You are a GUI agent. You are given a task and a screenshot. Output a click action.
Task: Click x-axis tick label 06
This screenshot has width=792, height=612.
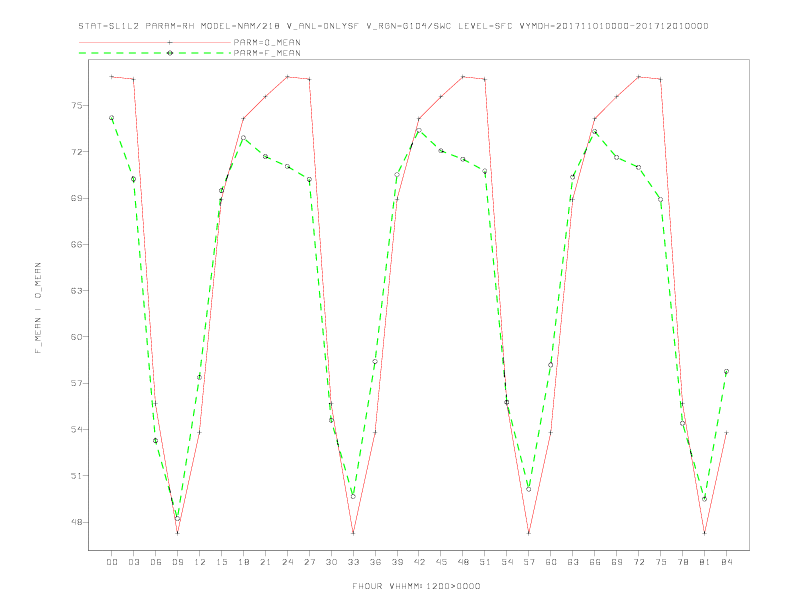(x=156, y=562)
